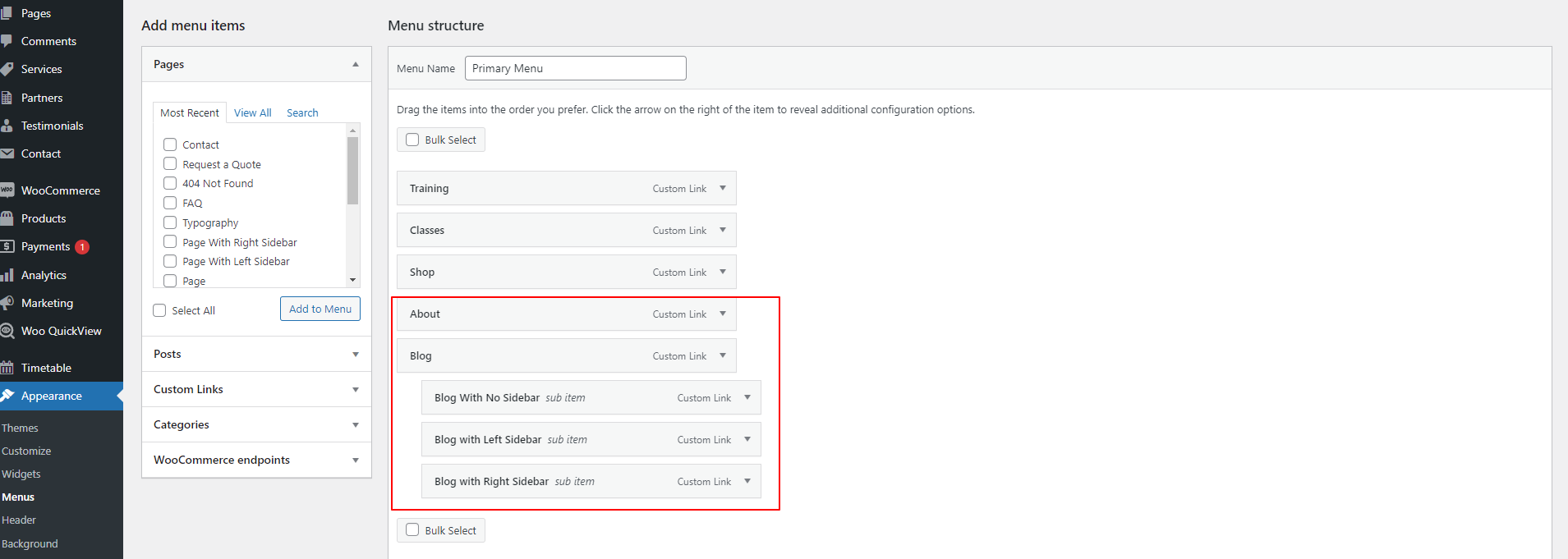Image resolution: width=1568 pixels, height=559 pixels.
Task: Click the Products box icon
Action: coord(7,218)
